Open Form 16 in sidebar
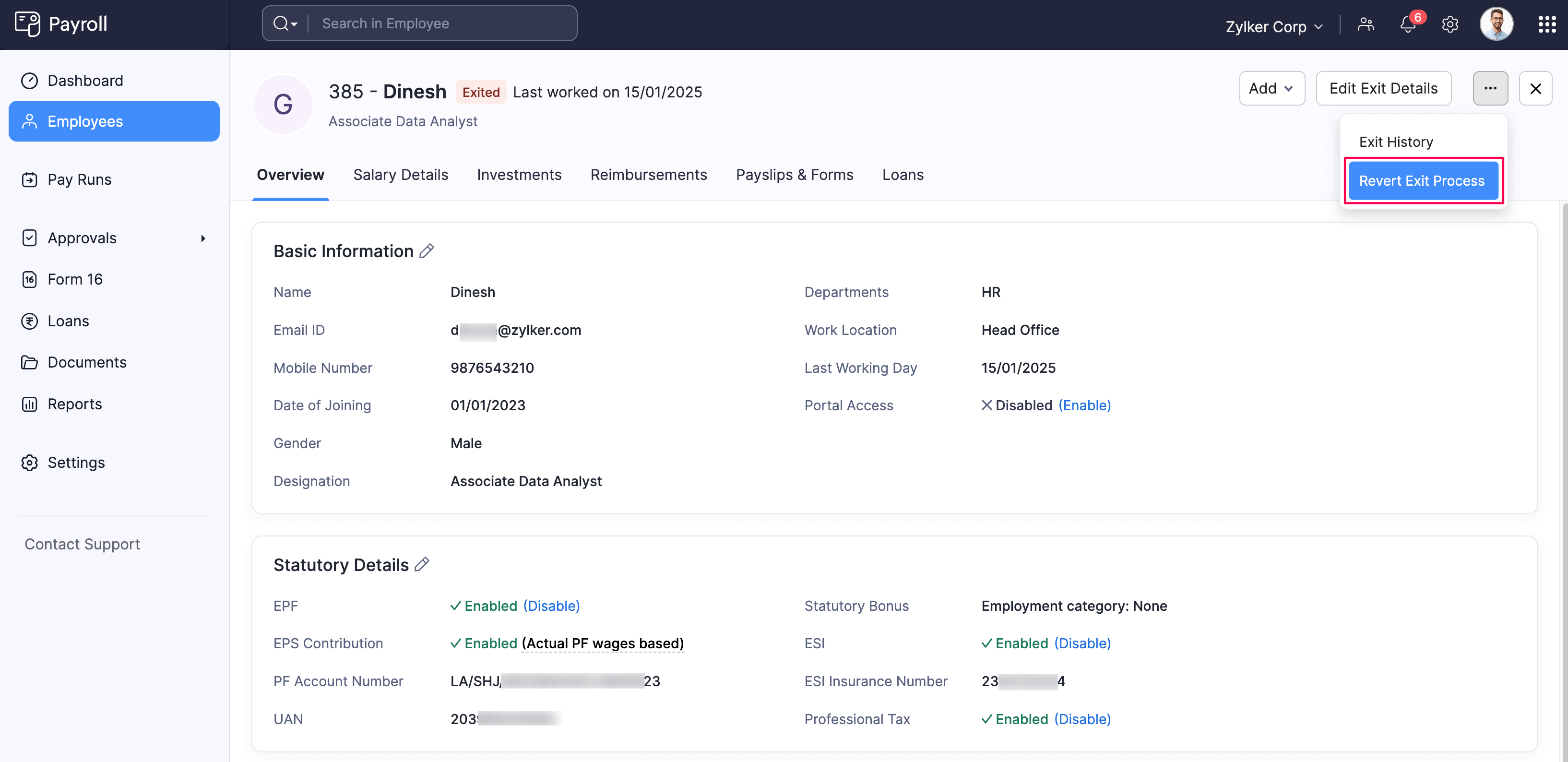 click(75, 279)
